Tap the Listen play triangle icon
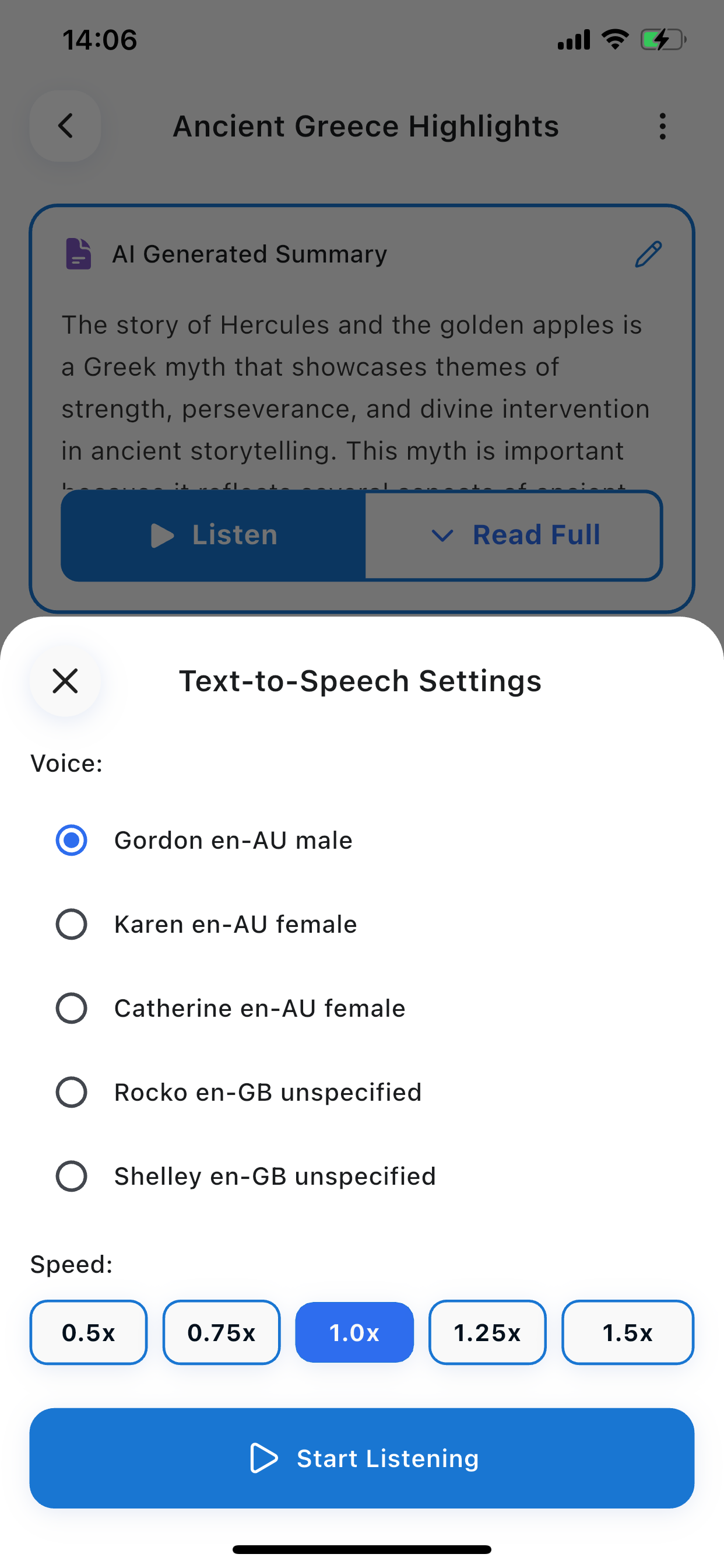This screenshot has width=724, height=1568. [x=162, y=535]
